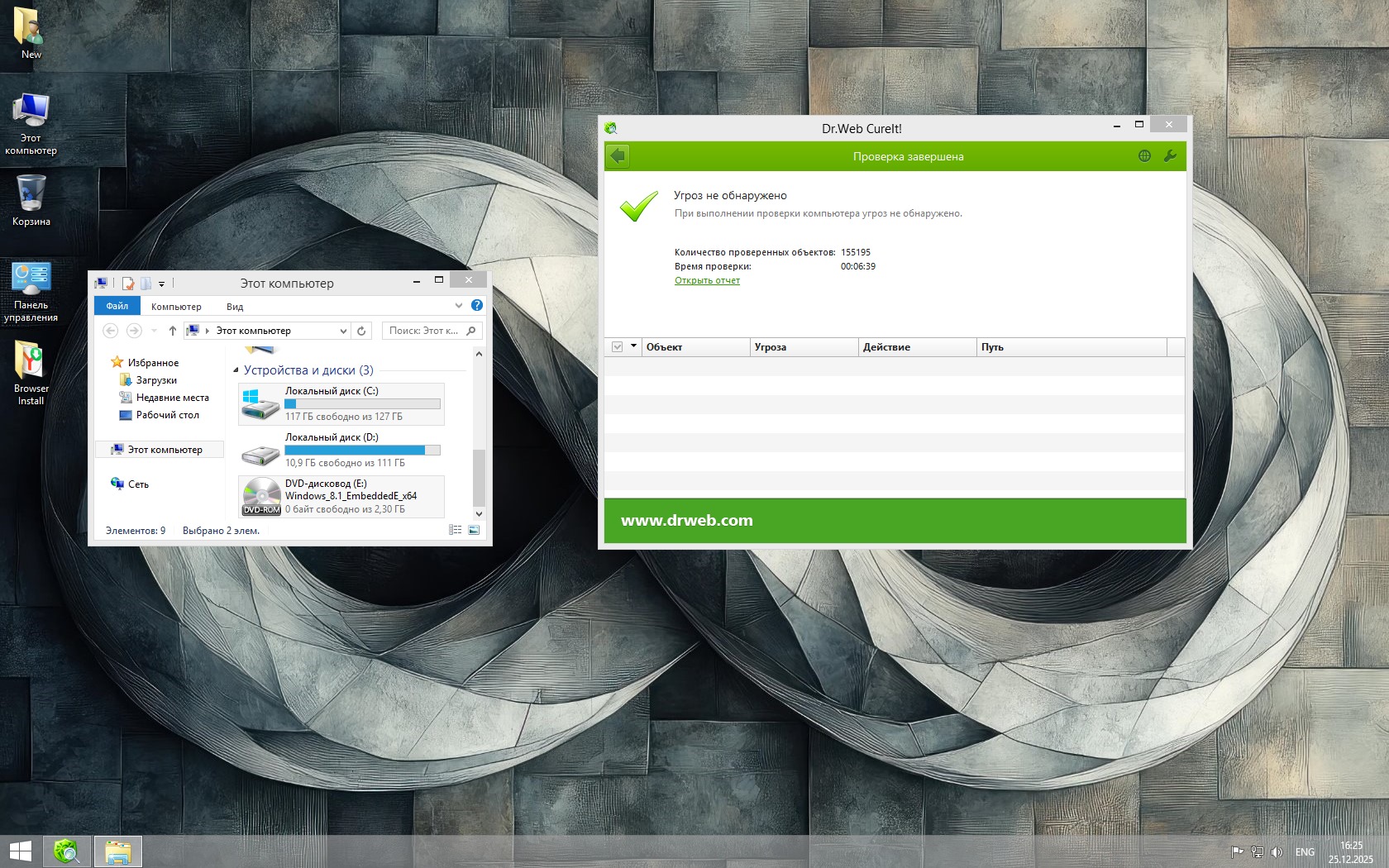Switch to large thumbnails view in Explorer status bar

474,530
